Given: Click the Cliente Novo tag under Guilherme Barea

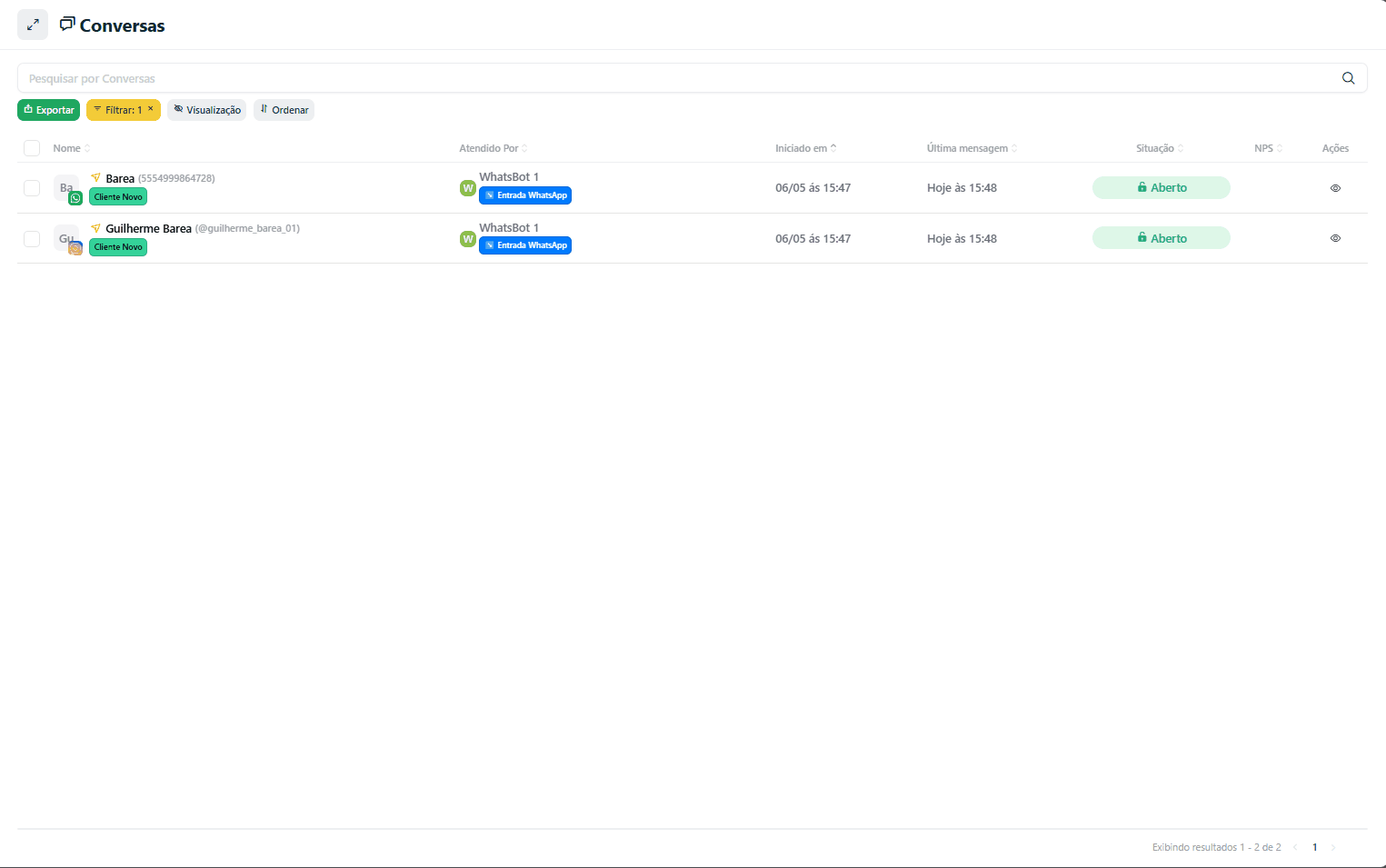Looking at the screenshot, I should coord(118,246).
